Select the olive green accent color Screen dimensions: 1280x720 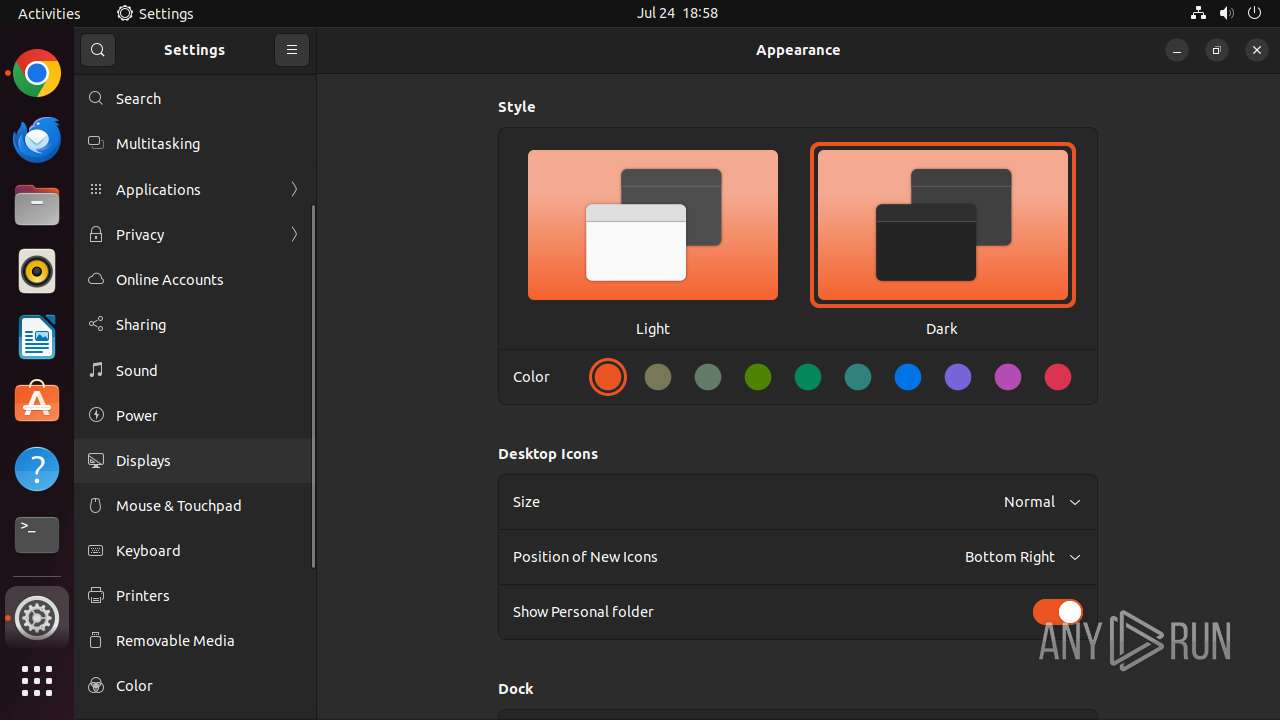(758, 377)
